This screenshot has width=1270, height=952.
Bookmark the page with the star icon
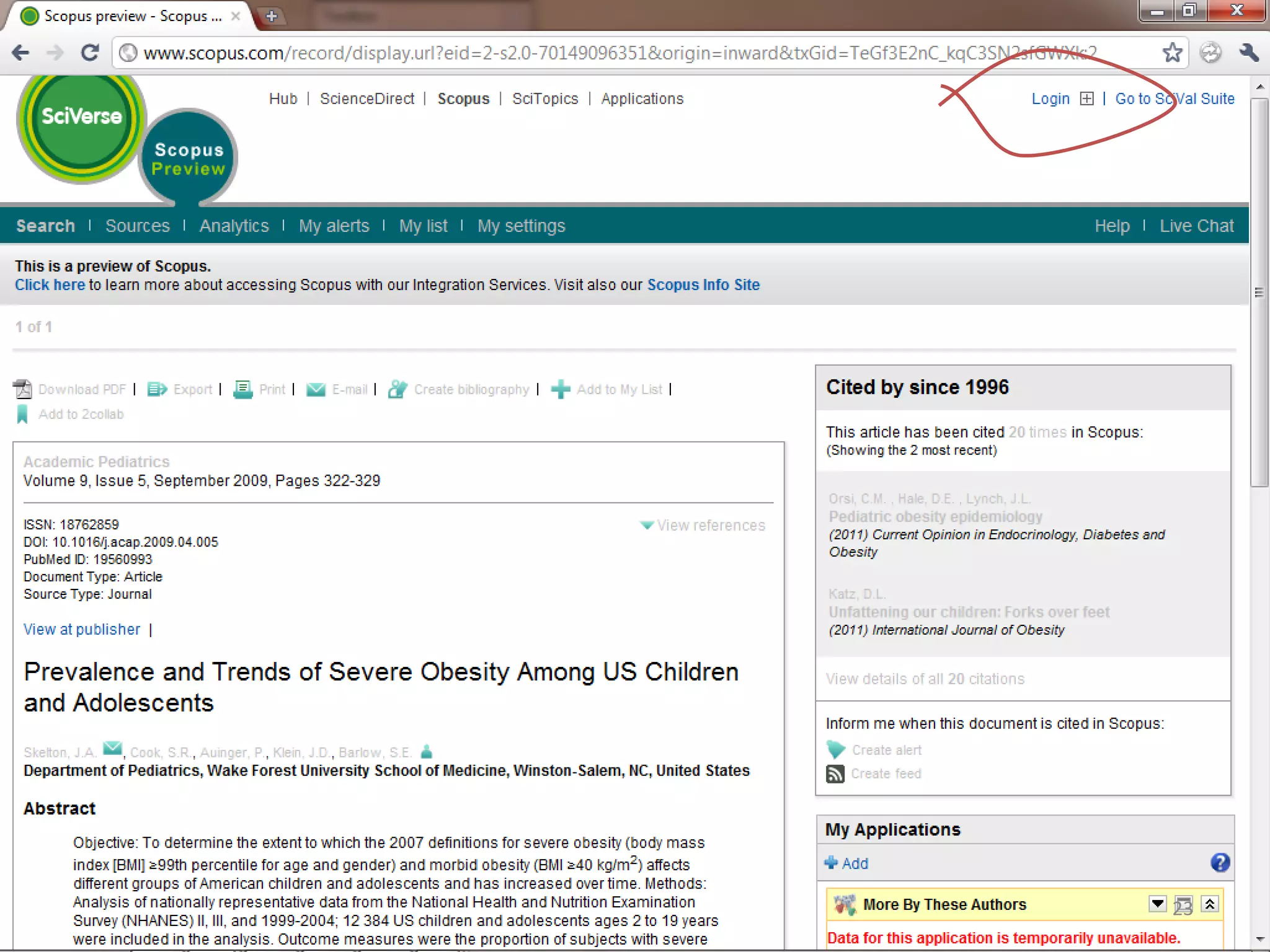tap(1172, 53)
